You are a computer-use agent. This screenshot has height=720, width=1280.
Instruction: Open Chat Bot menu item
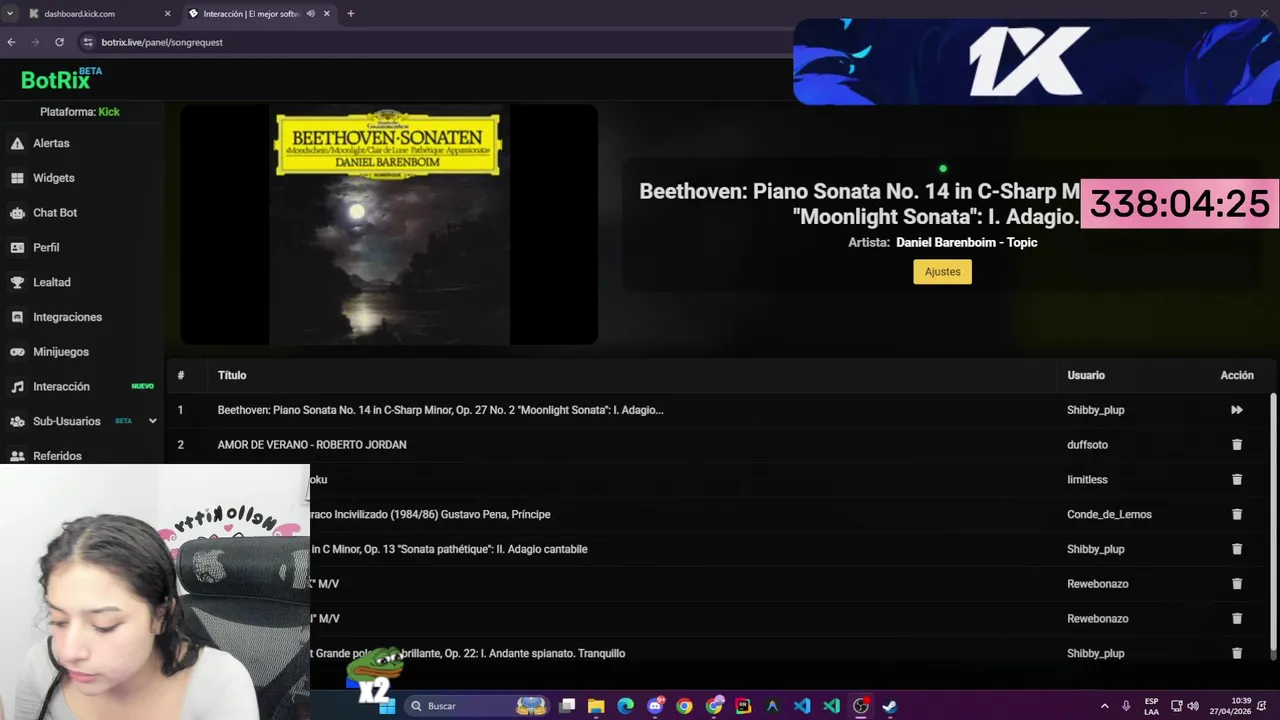point(55,213)
